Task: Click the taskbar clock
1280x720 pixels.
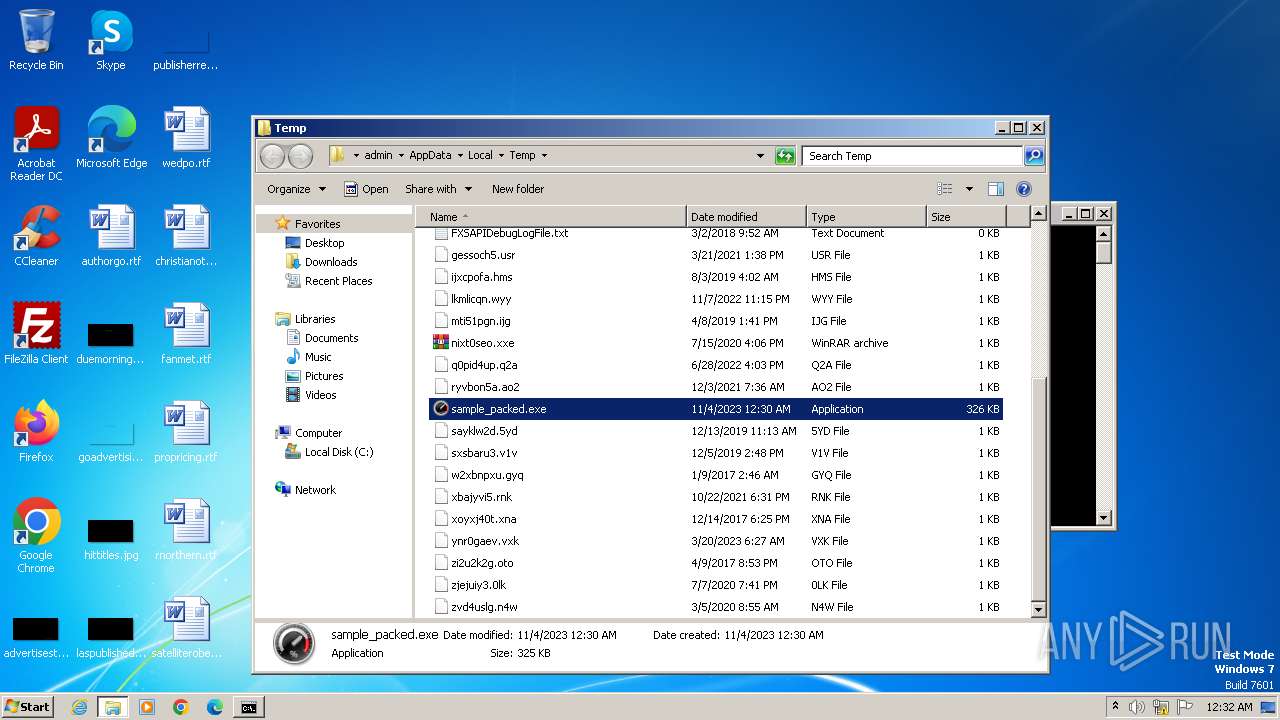Action: pos(1229,707)
